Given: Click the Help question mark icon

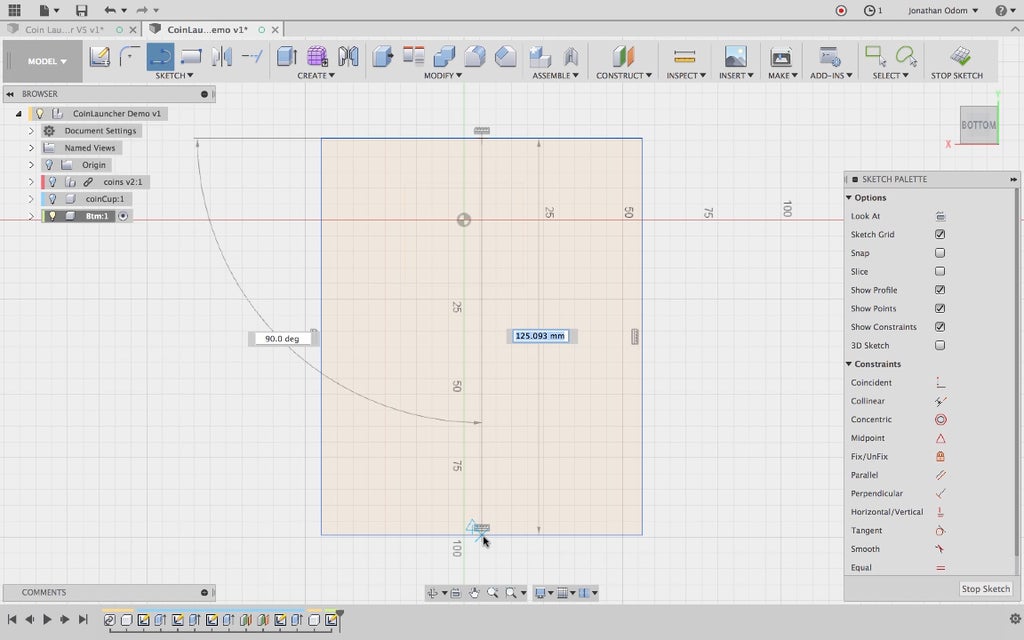Looking at the screenshot, I should pos(1000,10).
